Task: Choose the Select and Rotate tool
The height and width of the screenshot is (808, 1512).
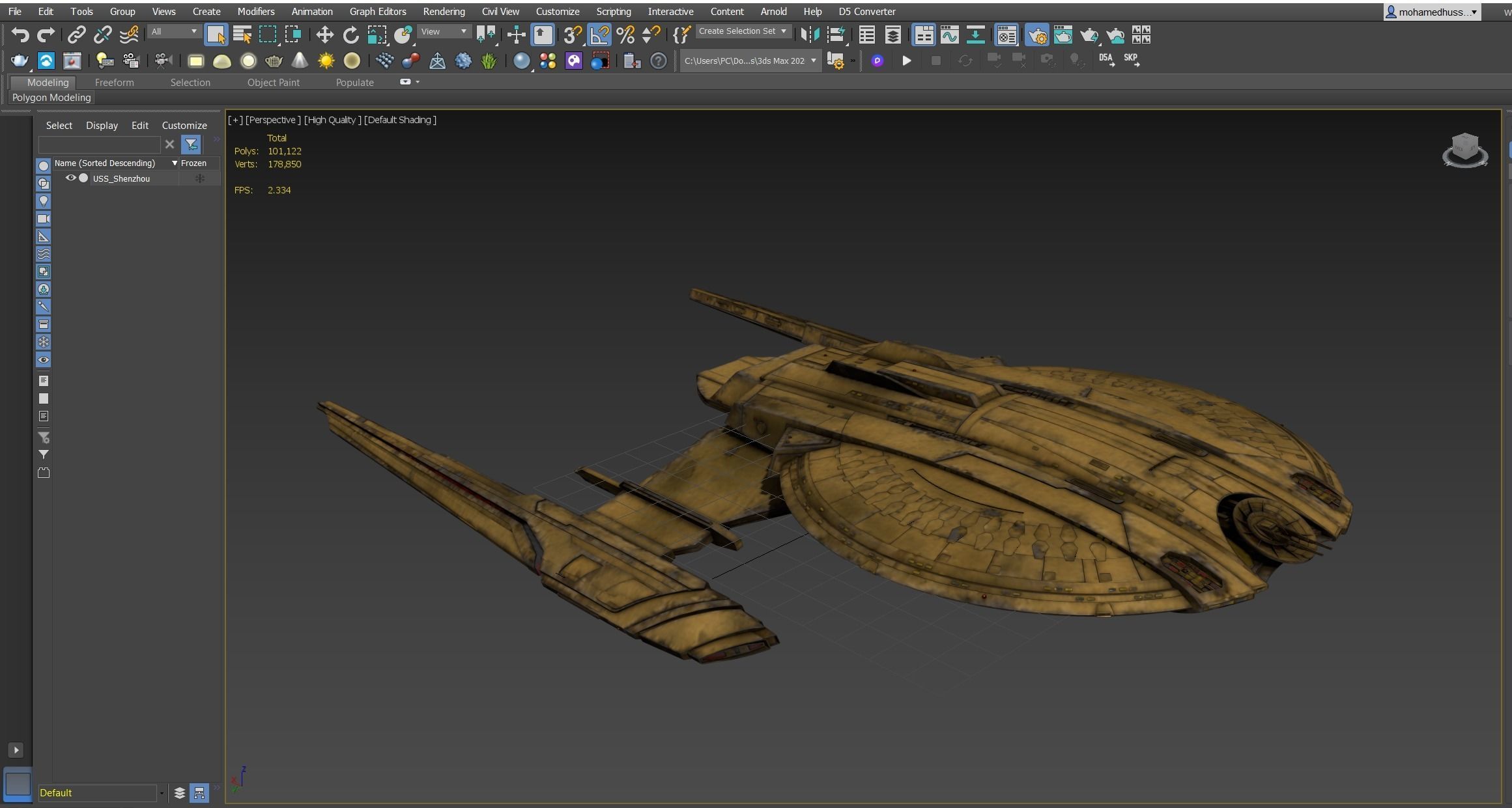Action: coord(350,35)
